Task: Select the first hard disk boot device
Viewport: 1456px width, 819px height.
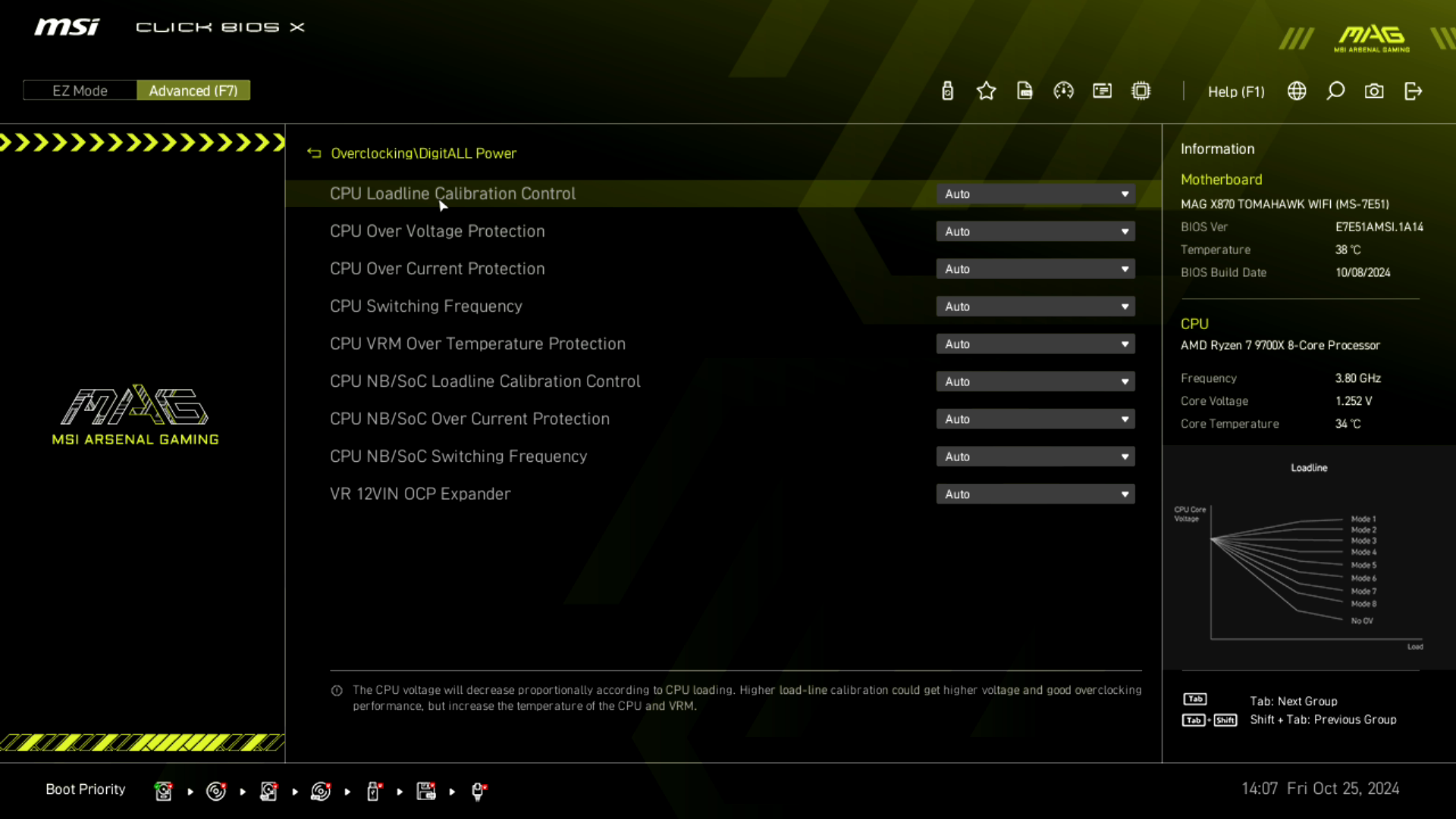Action: 163,791
